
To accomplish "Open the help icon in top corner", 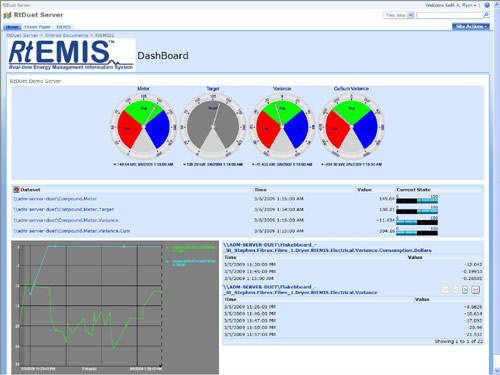I will coord(487,5).
